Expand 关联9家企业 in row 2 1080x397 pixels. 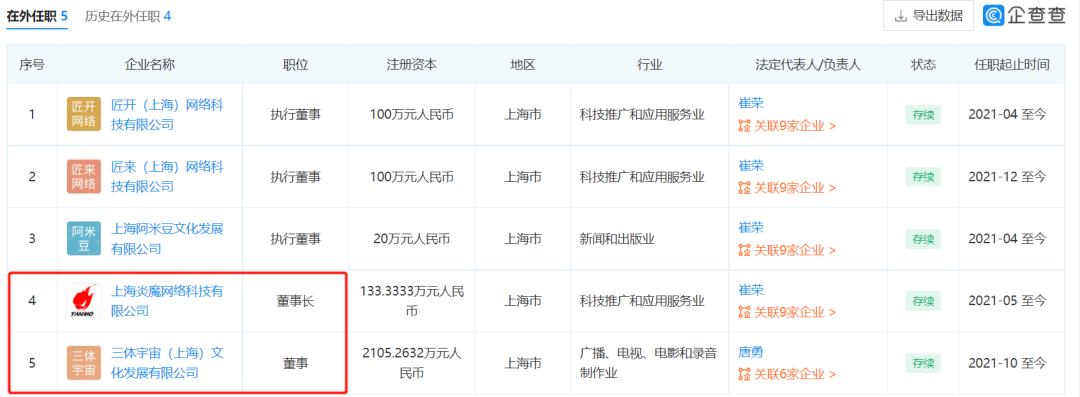787,187
